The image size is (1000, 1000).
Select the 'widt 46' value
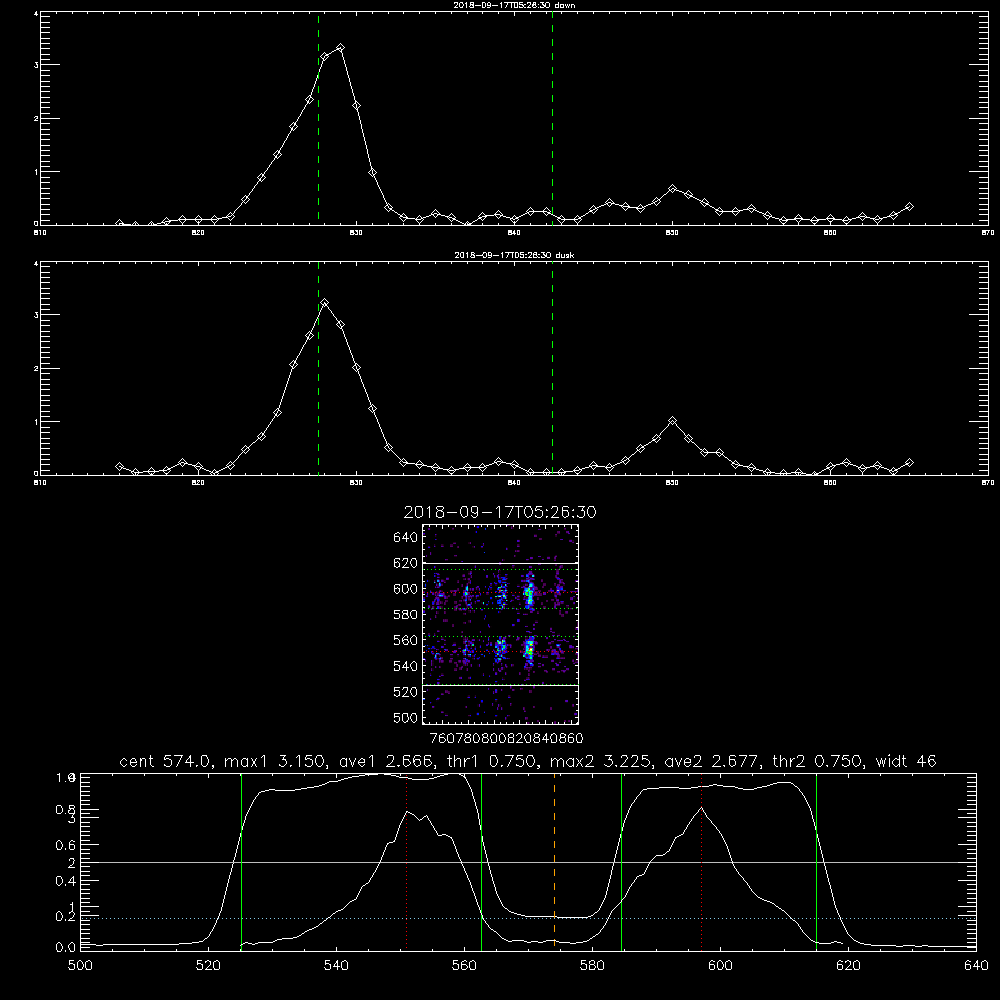(906, 761)
